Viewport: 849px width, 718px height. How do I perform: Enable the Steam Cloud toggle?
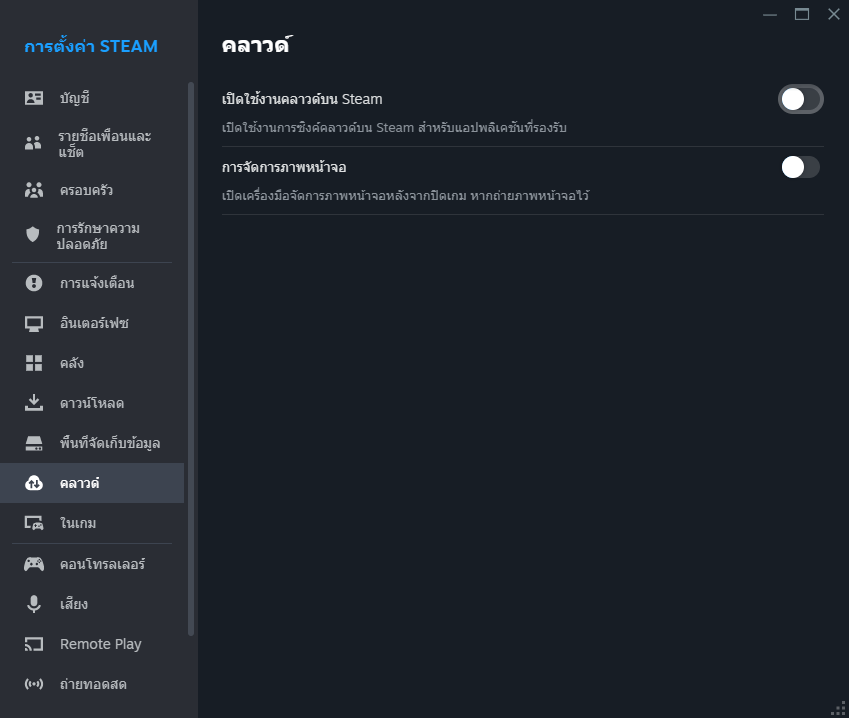pyautogui.click(x=800, y=99)
